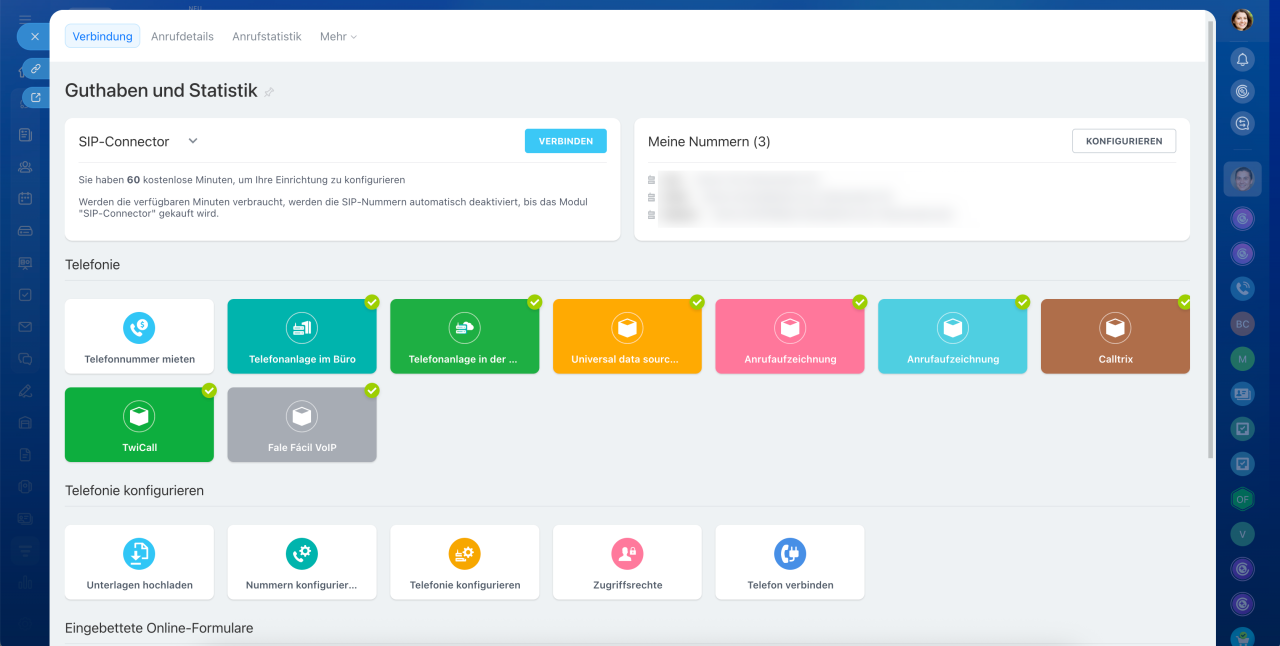Open the green TwiCall tile
The image size is (1280, 646).
[x=139, y=425]
